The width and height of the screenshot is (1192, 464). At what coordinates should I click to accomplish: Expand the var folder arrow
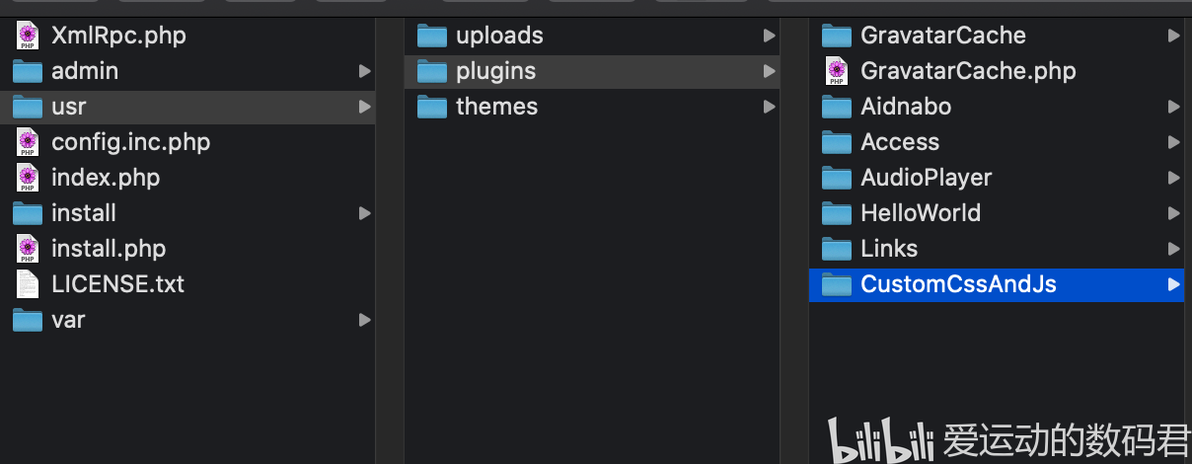tap(365, 320)
